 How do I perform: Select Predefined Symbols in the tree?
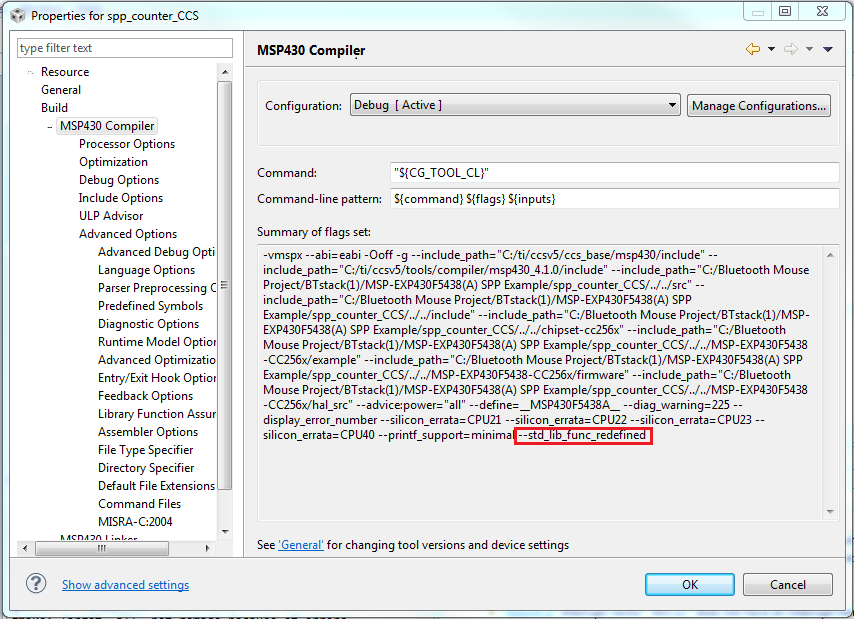(151, 305)
